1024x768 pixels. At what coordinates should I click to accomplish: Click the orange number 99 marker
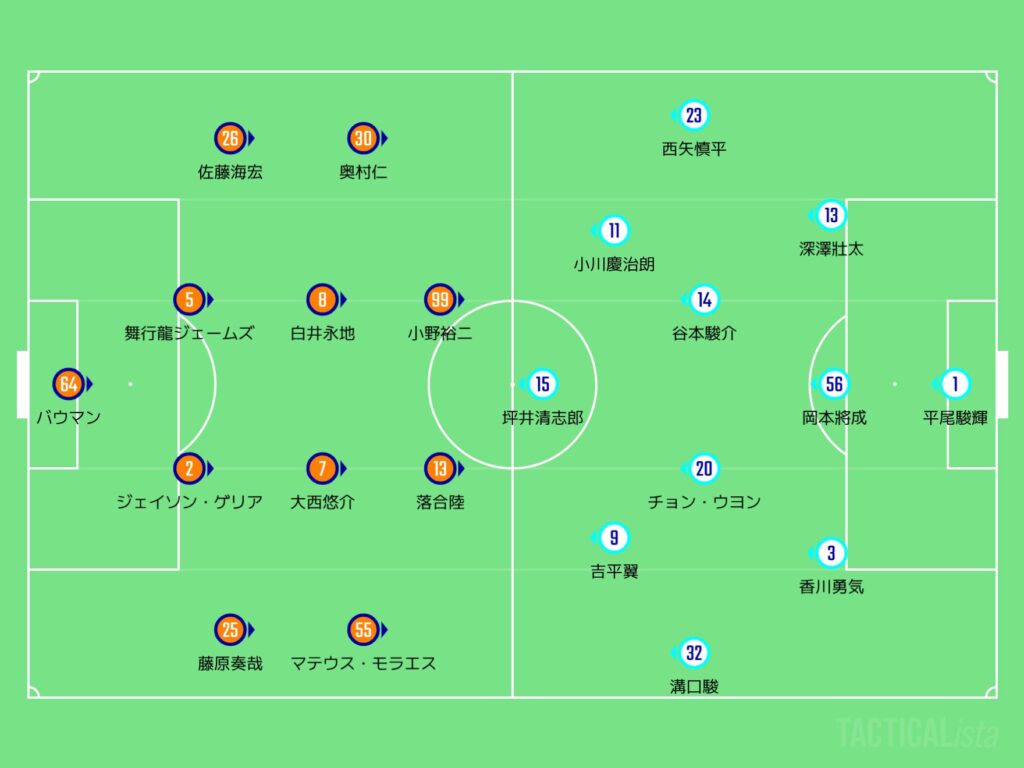pyautogui.click(x=439, y=299)
